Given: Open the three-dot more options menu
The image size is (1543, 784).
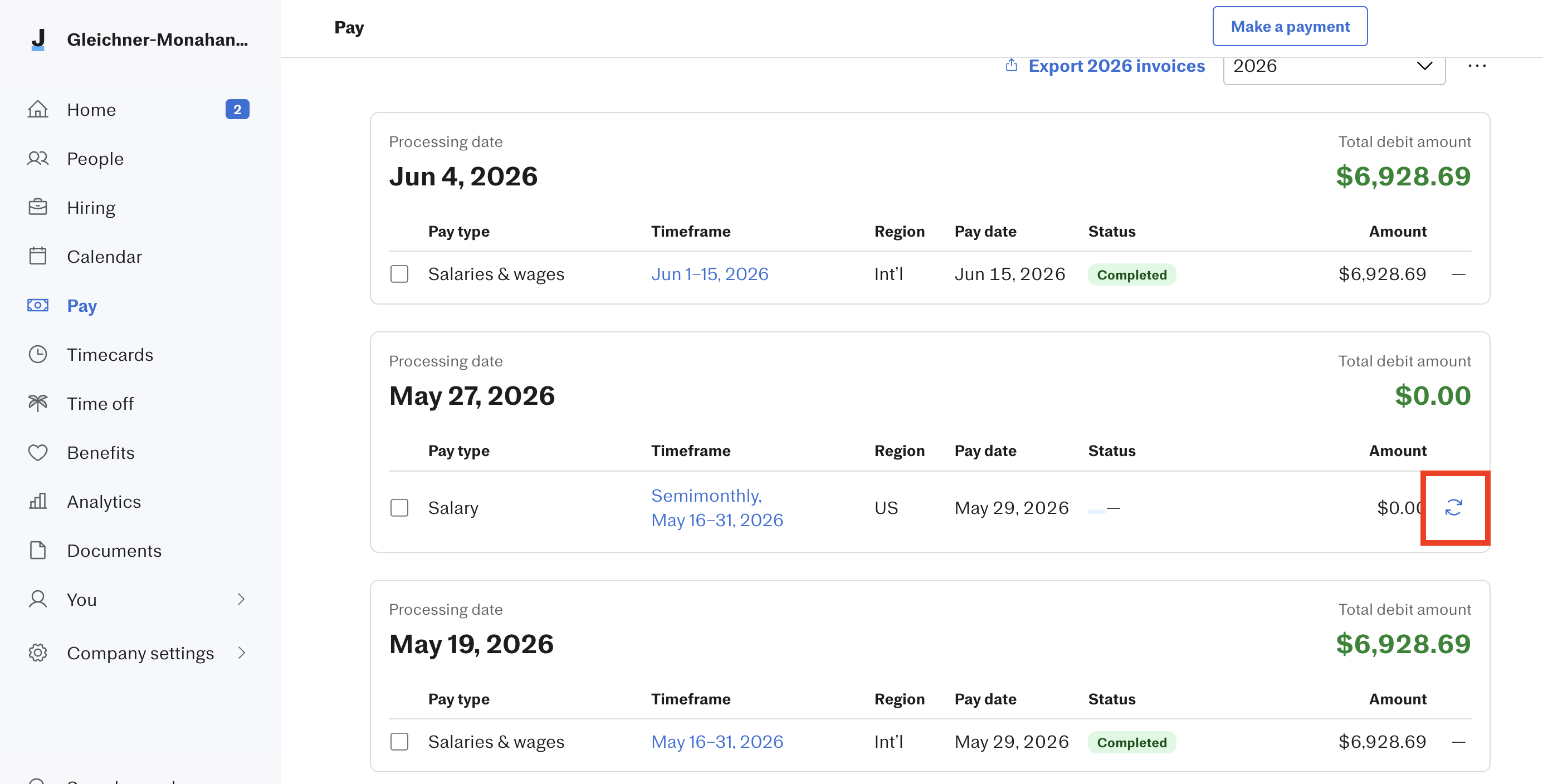Looking at the screenshot, I should pyautogui.click(x=1477, y=65).
